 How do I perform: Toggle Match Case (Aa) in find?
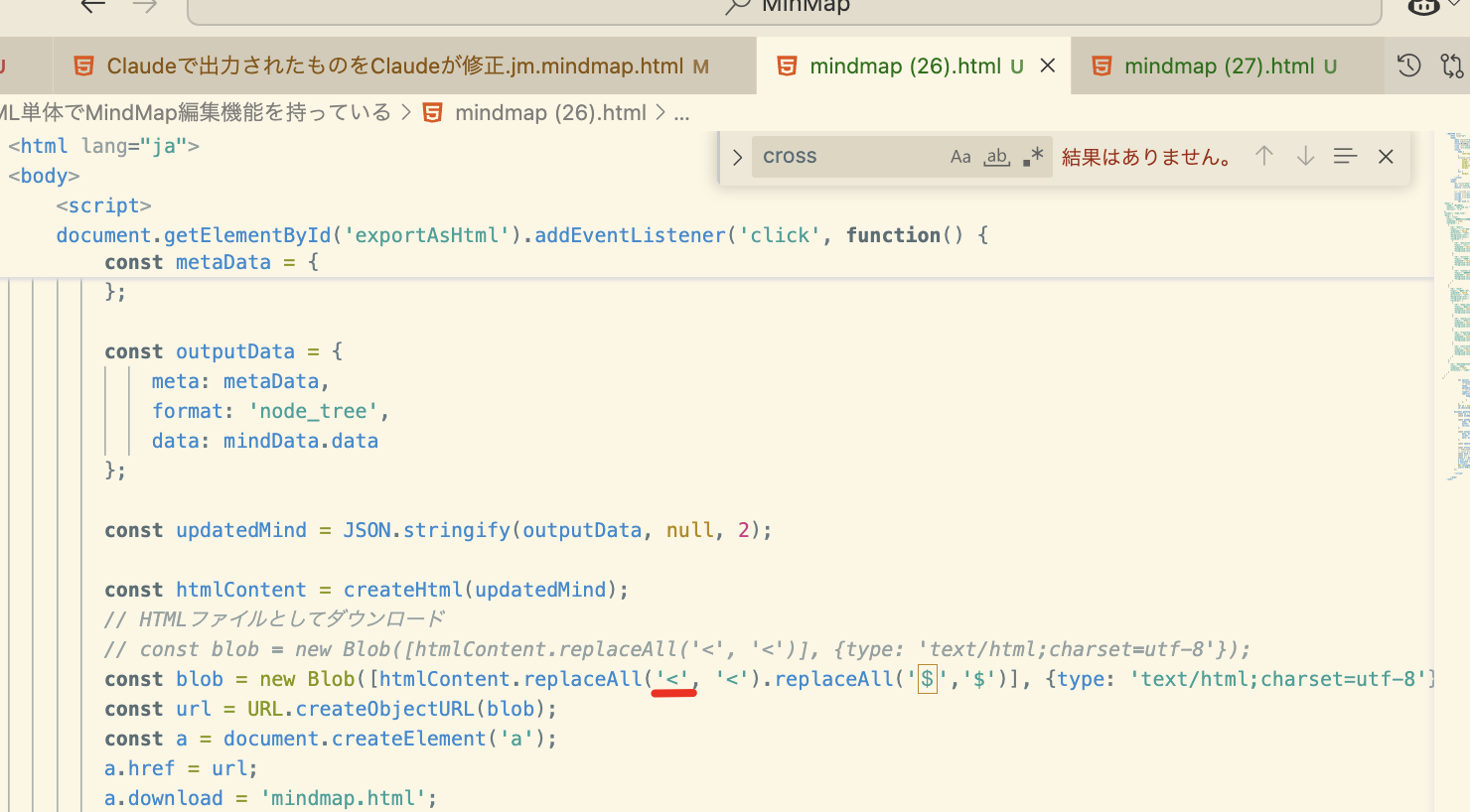point(960,157)
